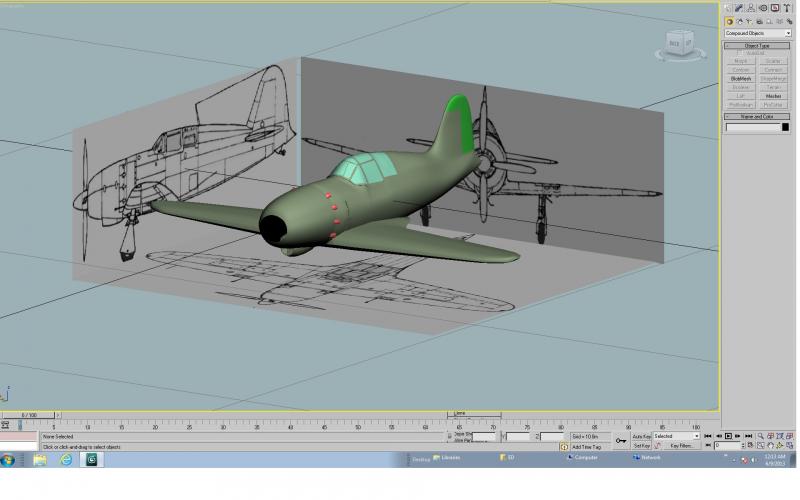
Task: Collapse the Name and Color rollout
Action: [757, 116]
